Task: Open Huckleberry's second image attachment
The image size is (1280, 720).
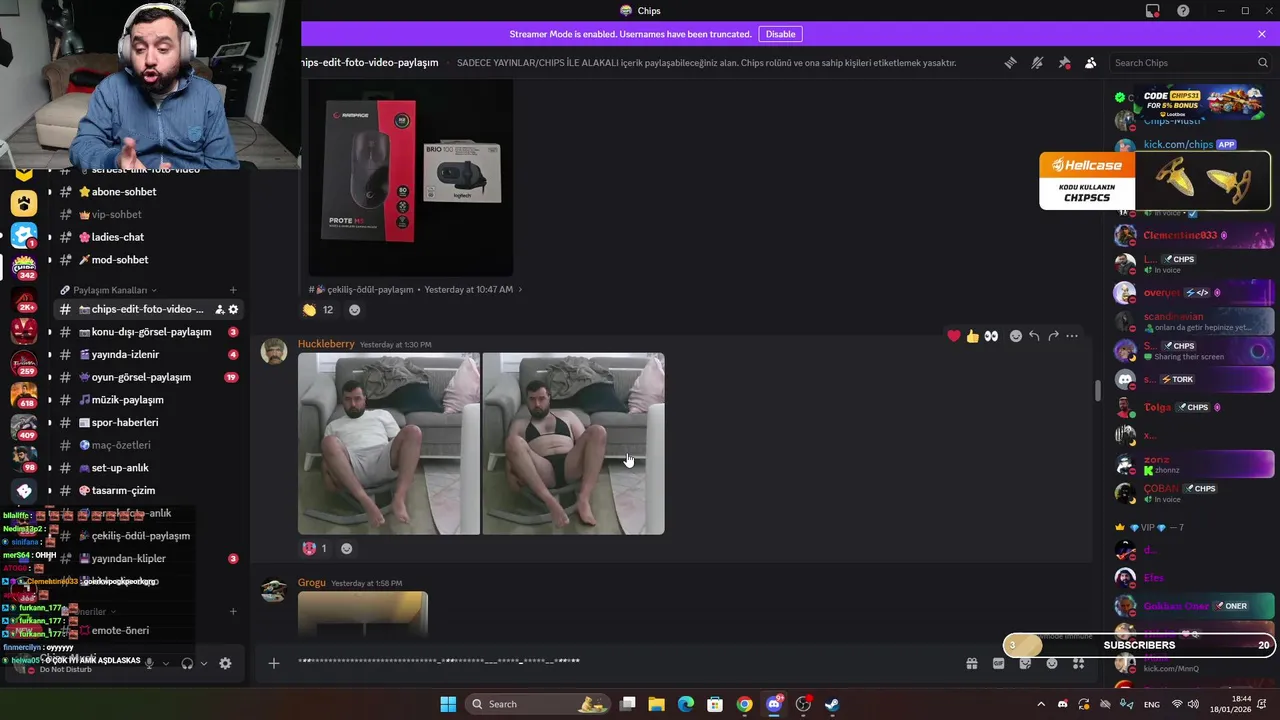Action: coord(573,444)
